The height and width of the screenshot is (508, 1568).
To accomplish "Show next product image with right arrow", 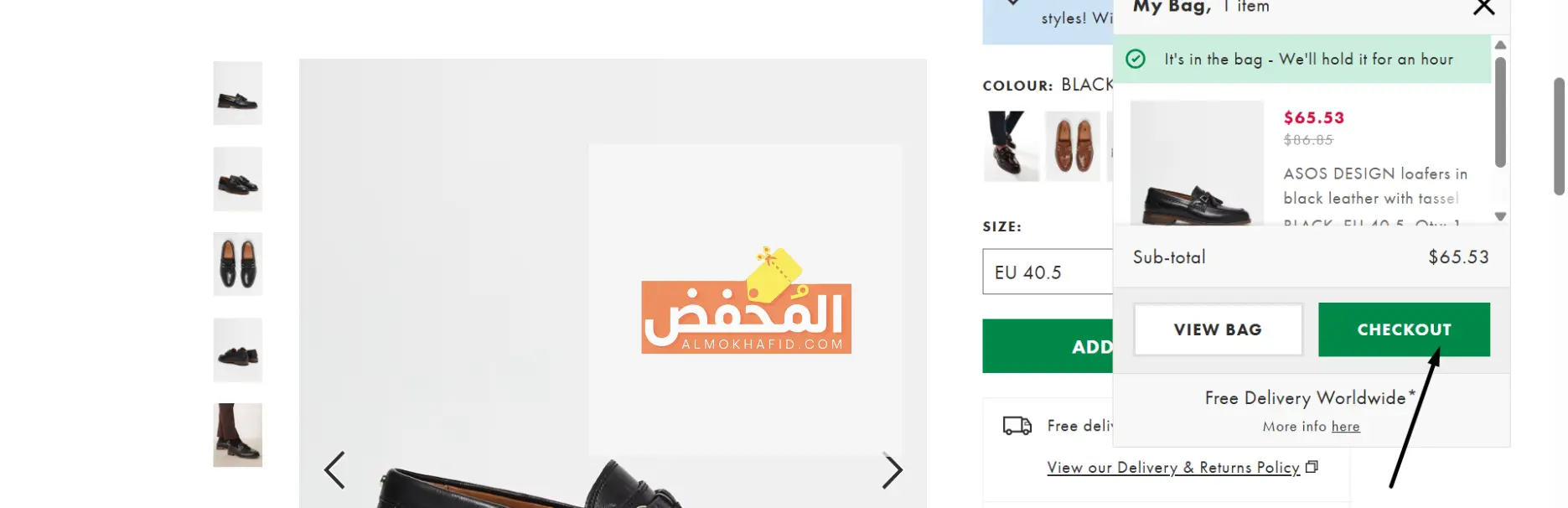I will click(892, 469).
